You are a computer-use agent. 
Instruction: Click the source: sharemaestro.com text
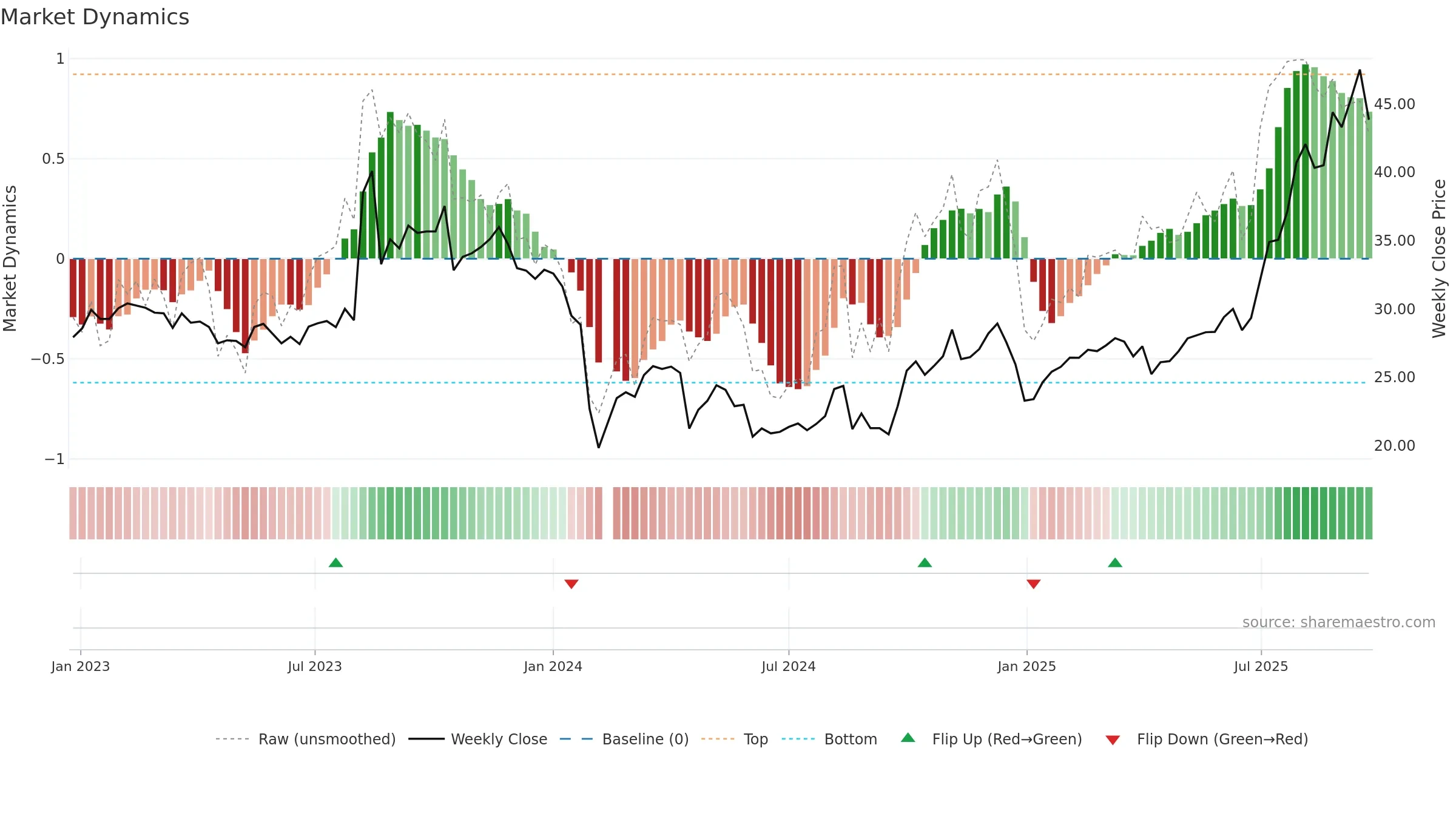[x=1339, y=622]
